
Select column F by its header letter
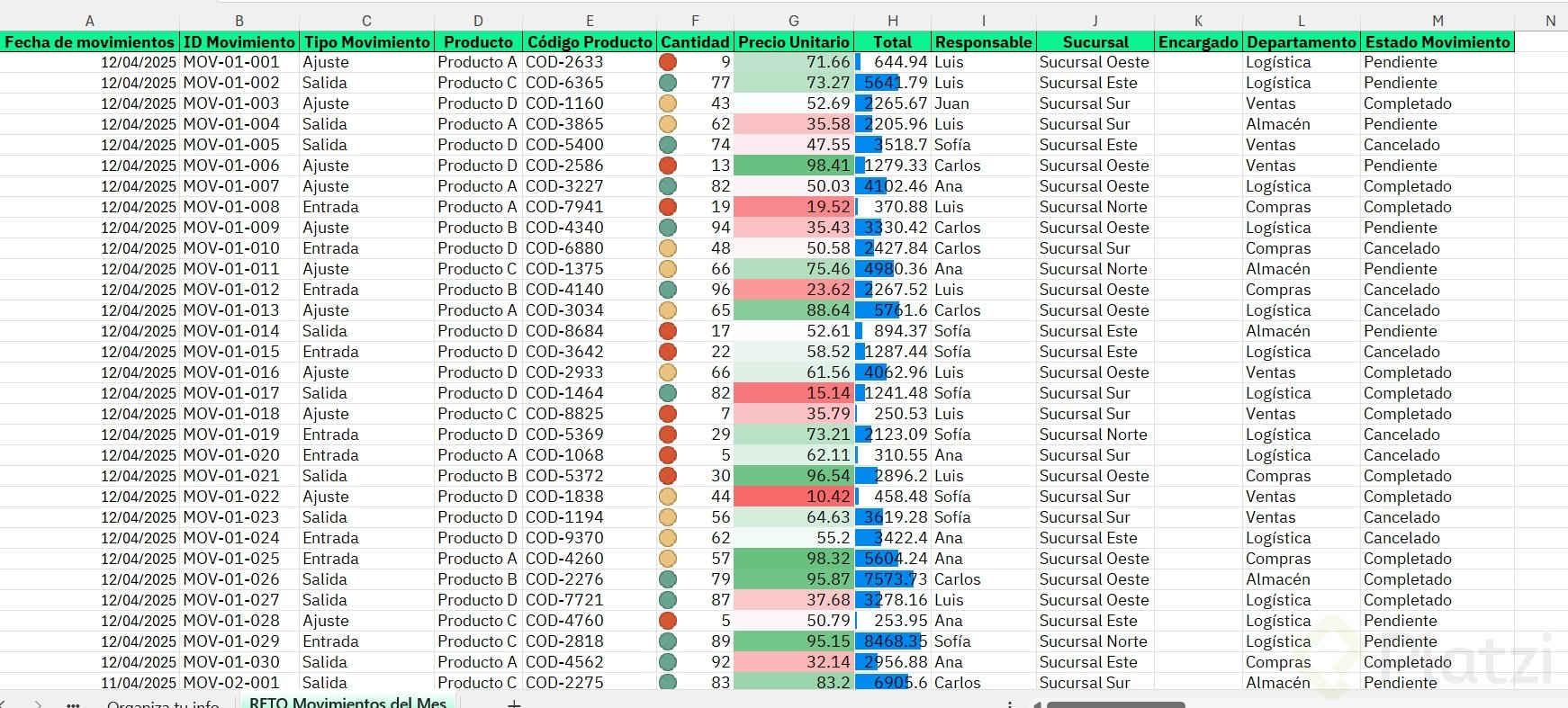tap(695, 21)
